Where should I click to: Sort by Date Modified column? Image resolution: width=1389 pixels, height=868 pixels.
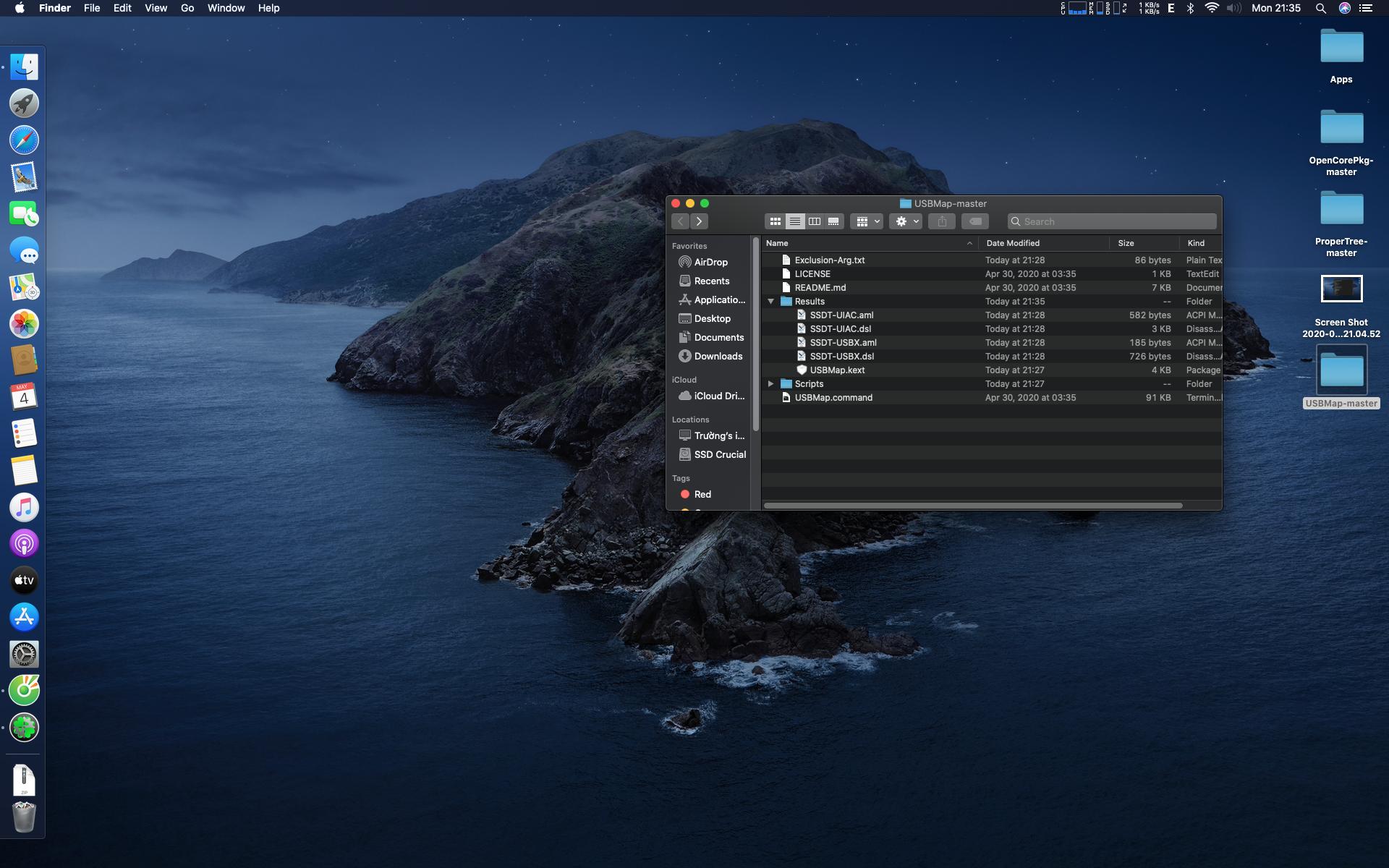1044,243
